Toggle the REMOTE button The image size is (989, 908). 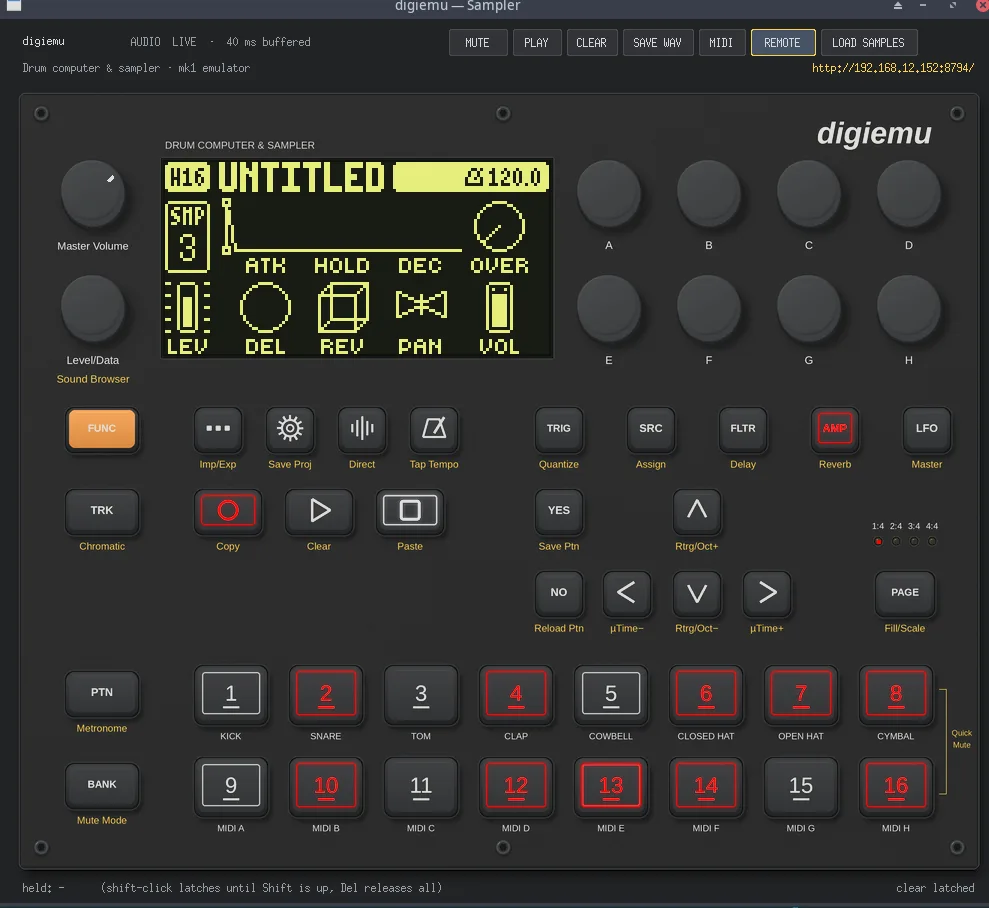782,43
